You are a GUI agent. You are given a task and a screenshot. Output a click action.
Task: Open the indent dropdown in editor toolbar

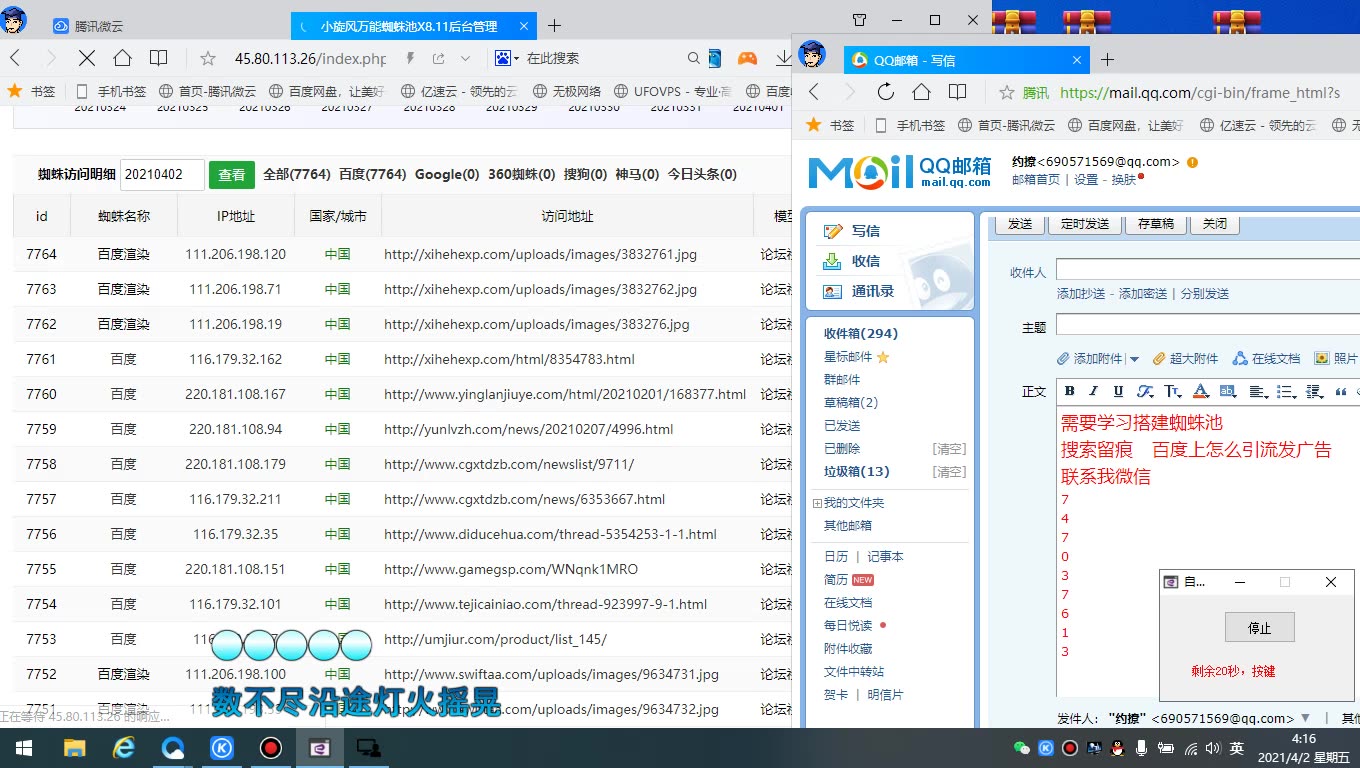(x=1315, y=391)
